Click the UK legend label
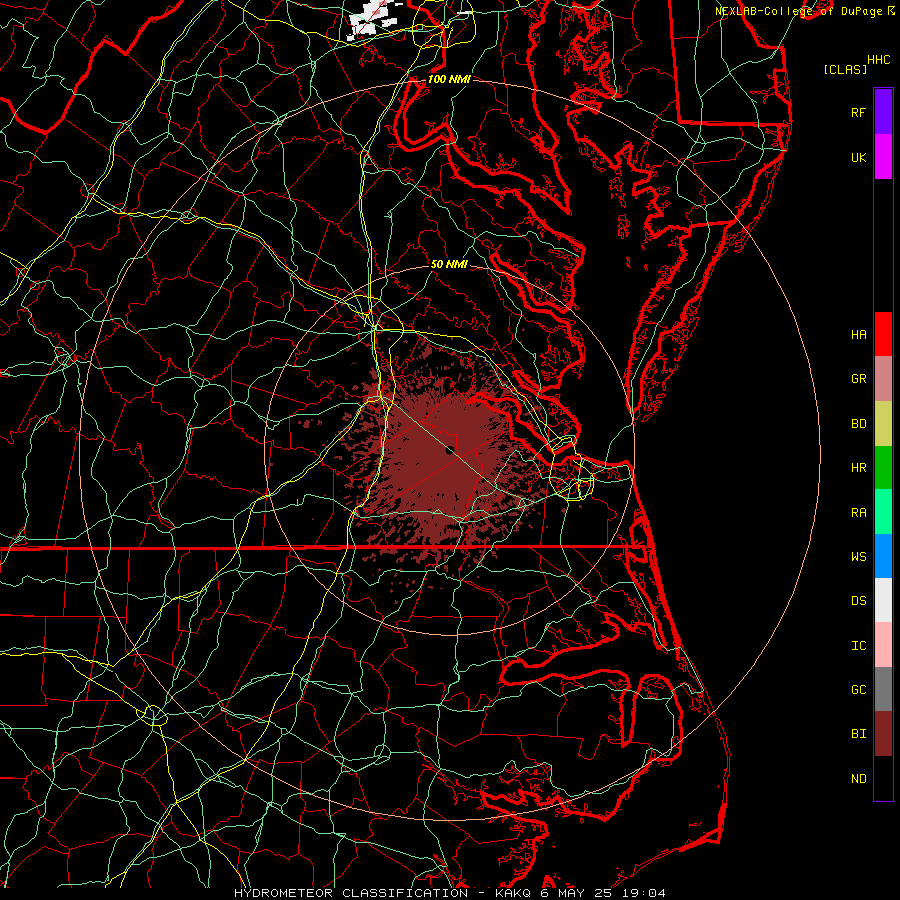The image size is (900, 900). [x=858, y=158]
